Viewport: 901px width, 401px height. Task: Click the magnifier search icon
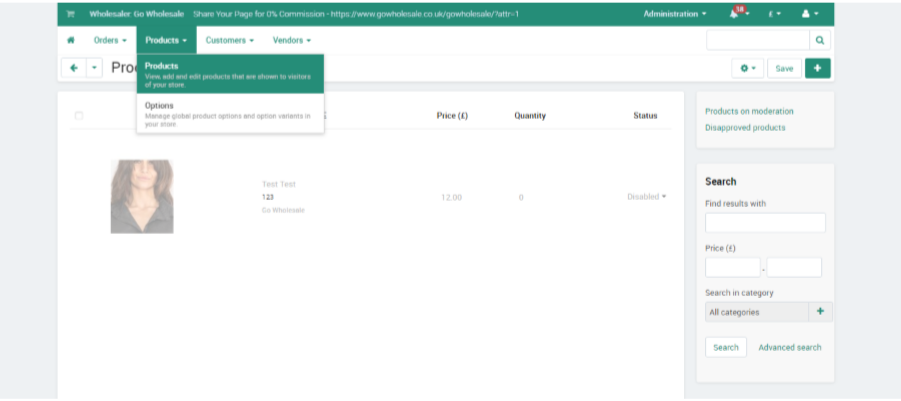point(819,40)
